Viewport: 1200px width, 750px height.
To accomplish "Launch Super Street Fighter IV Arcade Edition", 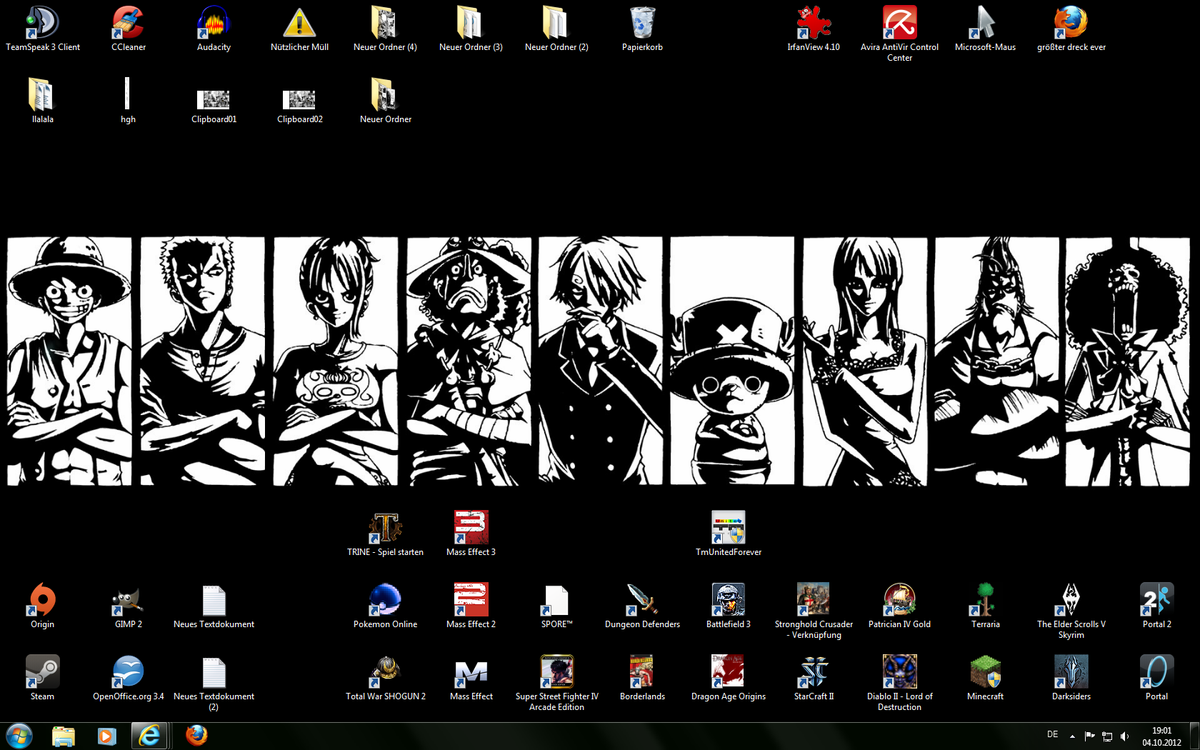I will [x=556, y=683].
